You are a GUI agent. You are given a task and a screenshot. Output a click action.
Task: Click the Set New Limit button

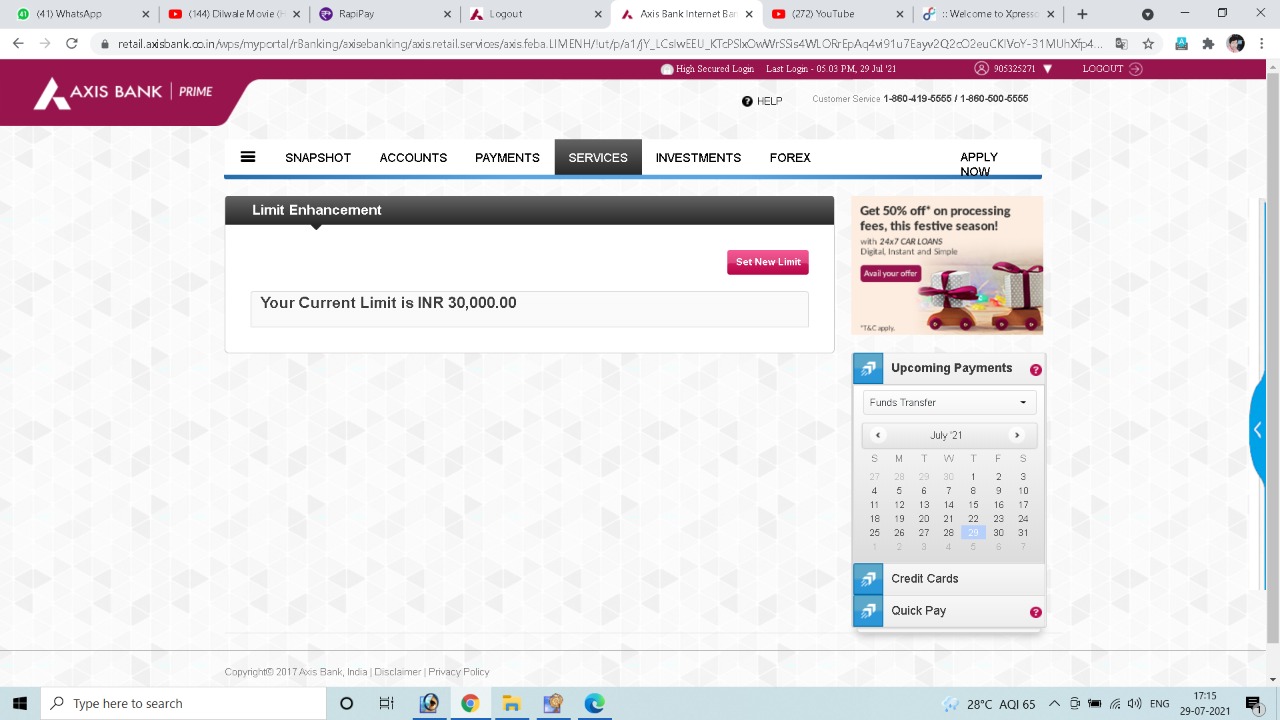(x=767, y=261)
